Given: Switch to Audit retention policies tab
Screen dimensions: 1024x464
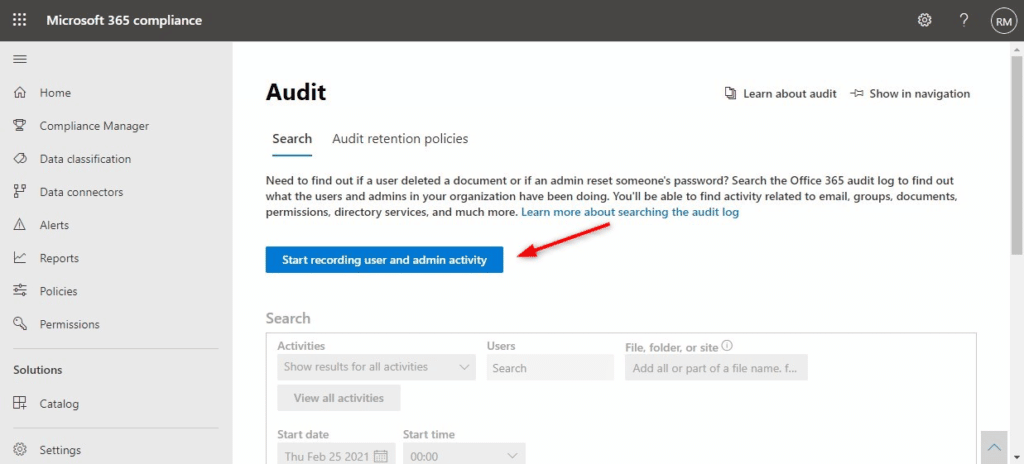Looking at the screenshot, I should pyautogui.click(x=400, y=139).
